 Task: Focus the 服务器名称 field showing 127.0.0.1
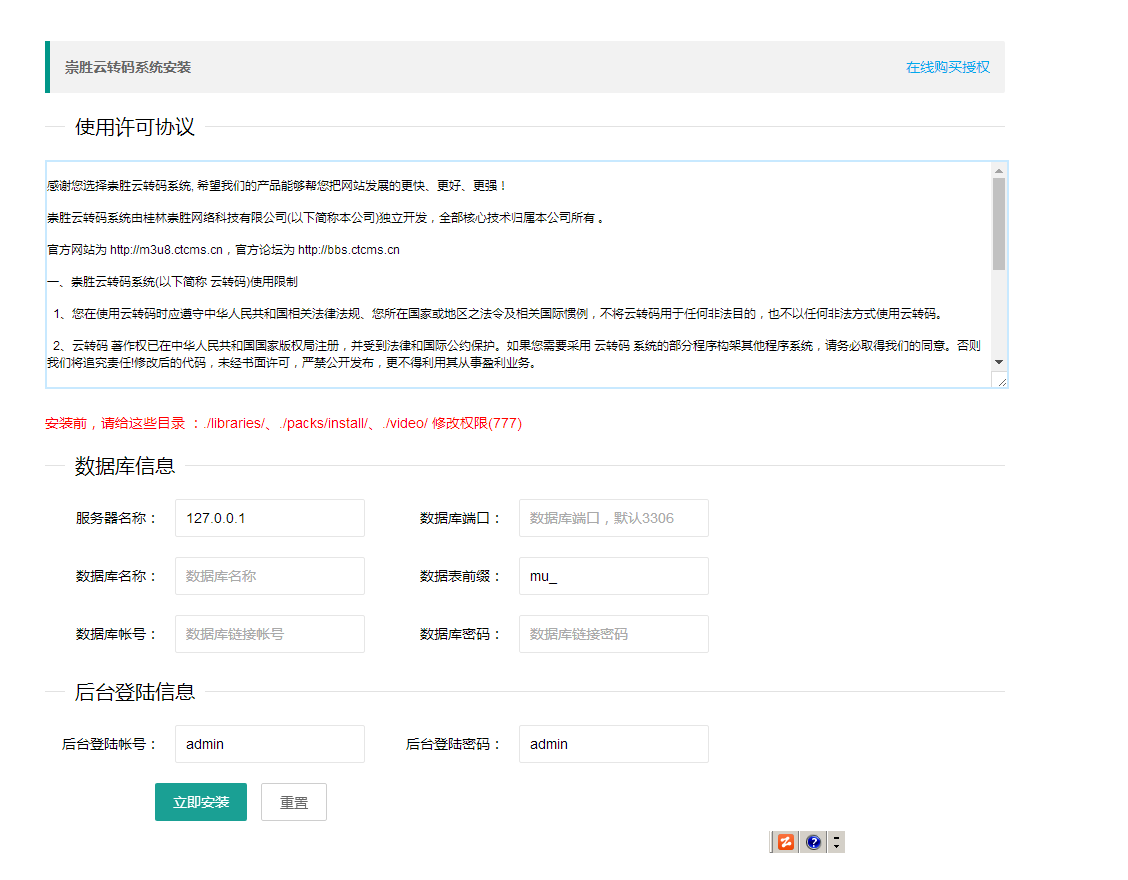coord(269,518)
